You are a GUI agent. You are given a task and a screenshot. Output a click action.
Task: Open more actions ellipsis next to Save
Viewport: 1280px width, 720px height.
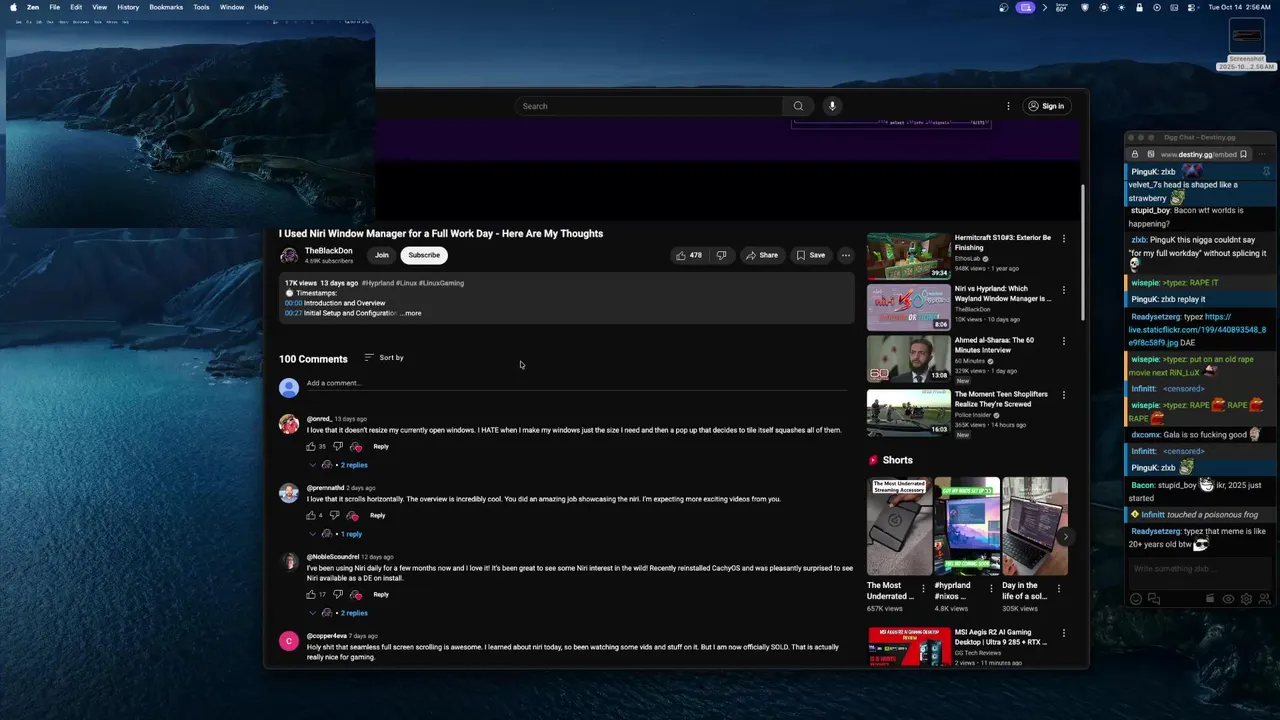click(x=846, y=255)
